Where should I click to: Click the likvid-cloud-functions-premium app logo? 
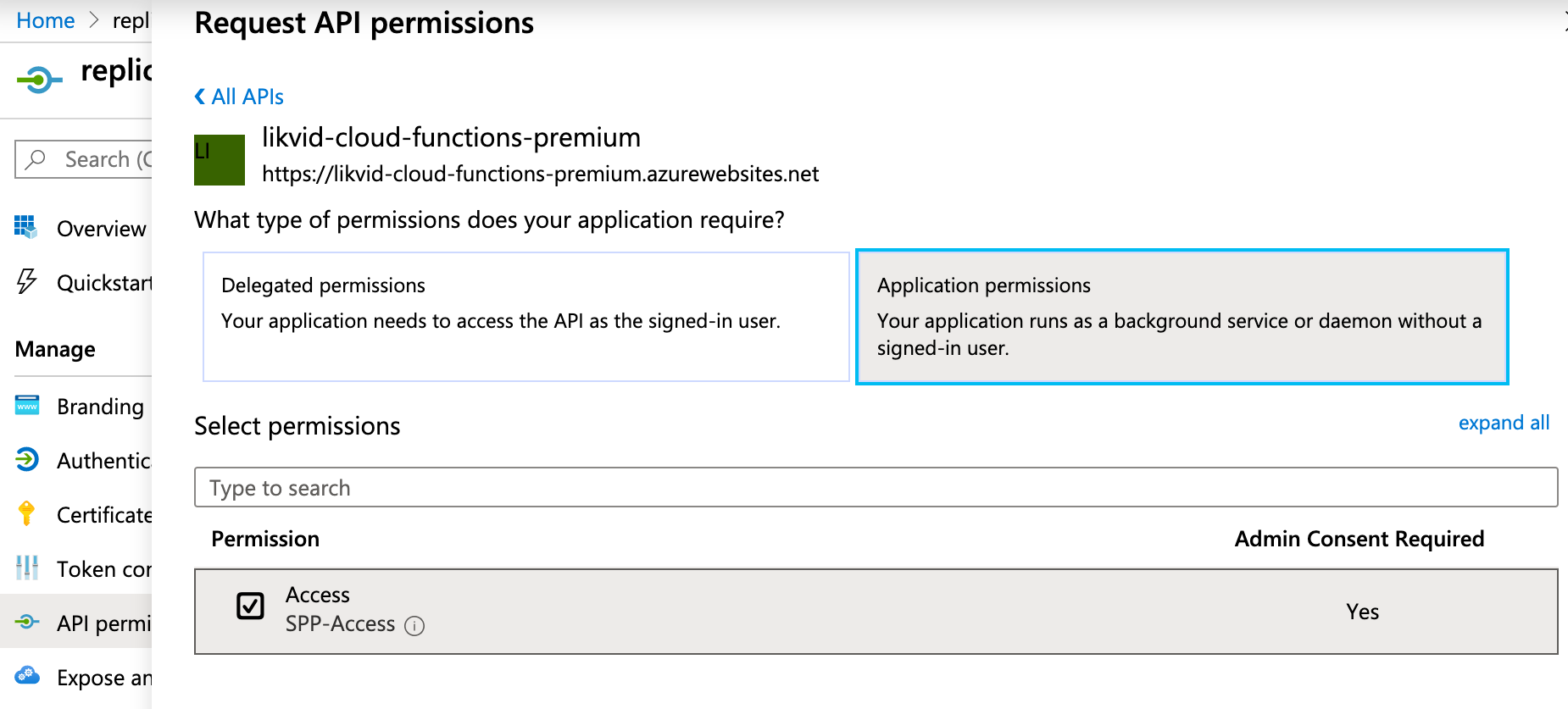(219, 159)
